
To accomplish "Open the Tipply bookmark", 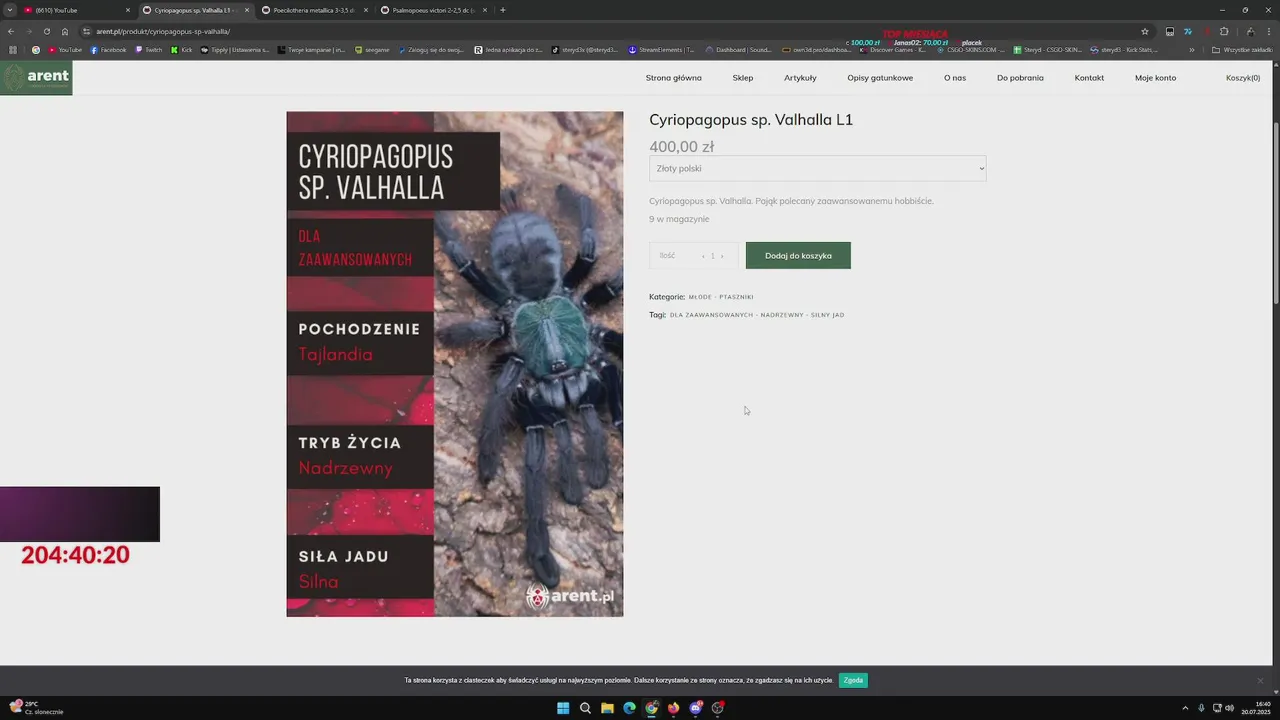I will [x=235, y=49].
